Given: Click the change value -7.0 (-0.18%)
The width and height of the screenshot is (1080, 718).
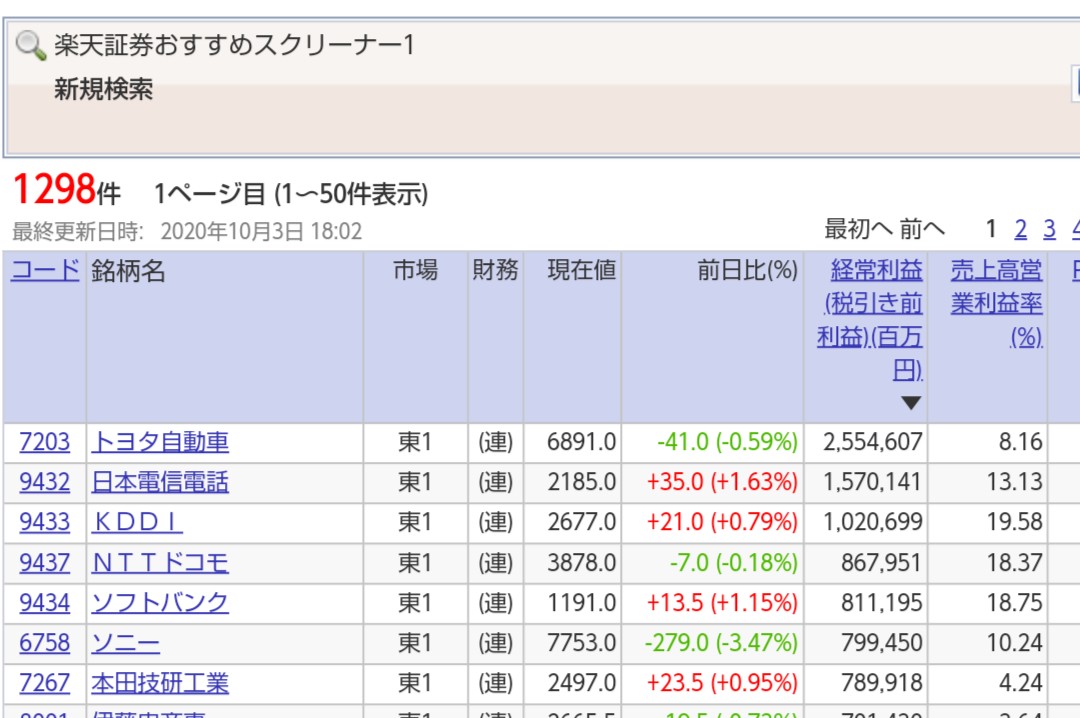Looking at the screenshot, I should pyautogui.click(x=734, y=562).
